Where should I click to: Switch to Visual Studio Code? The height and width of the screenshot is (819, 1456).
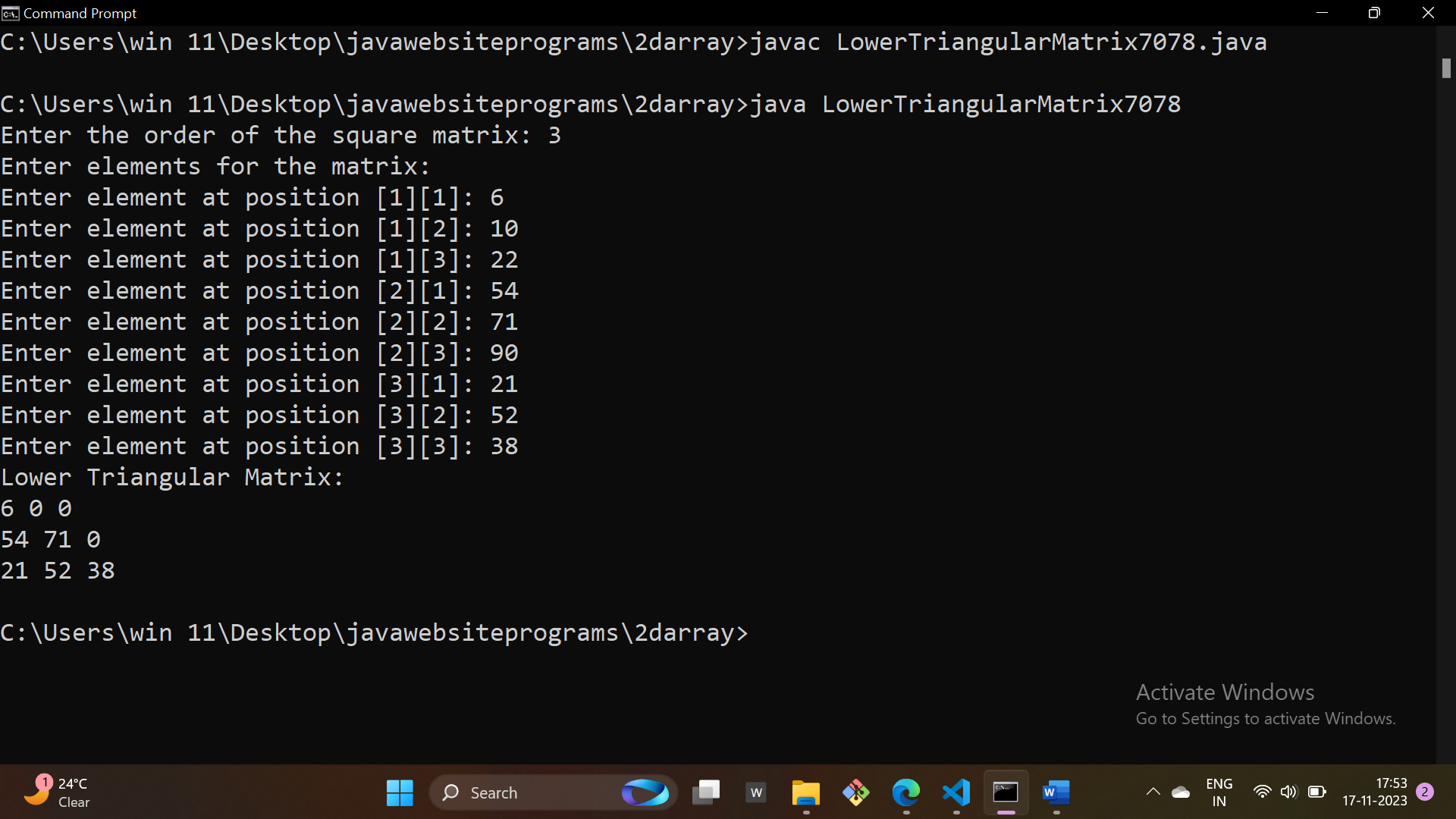(955, 792)
